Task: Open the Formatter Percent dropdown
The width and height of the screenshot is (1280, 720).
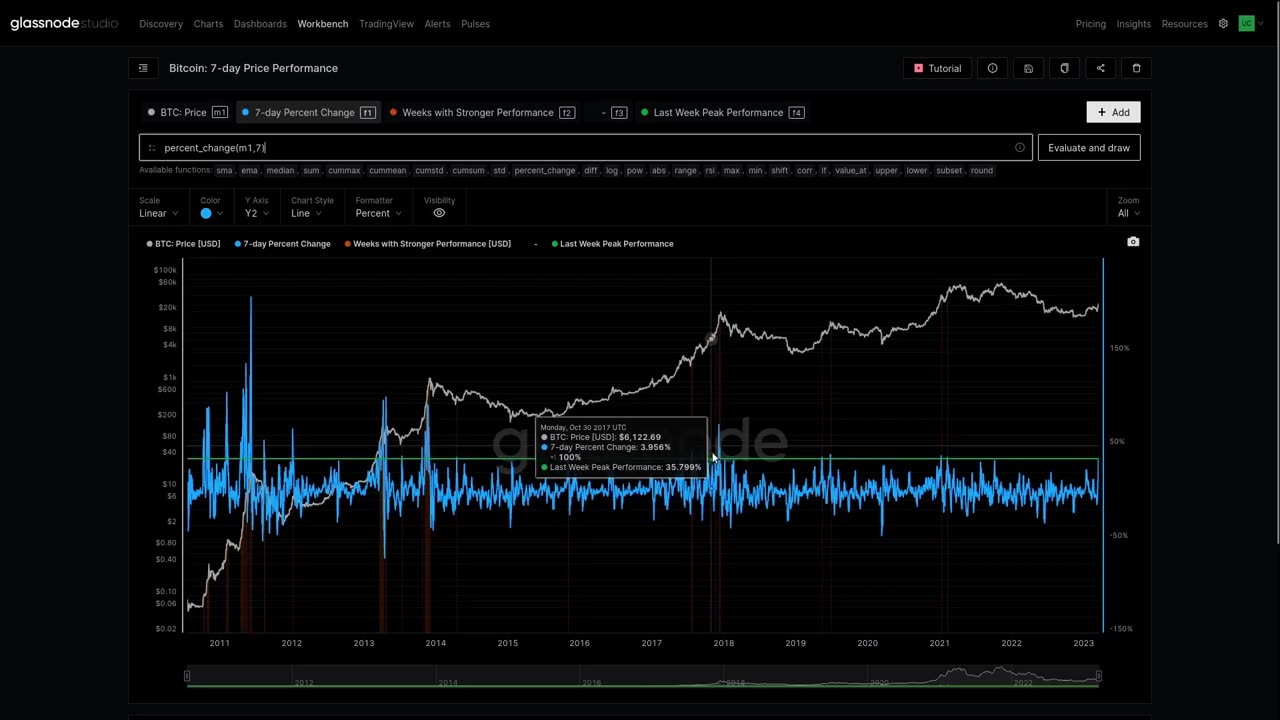Action: click(378, 213)
